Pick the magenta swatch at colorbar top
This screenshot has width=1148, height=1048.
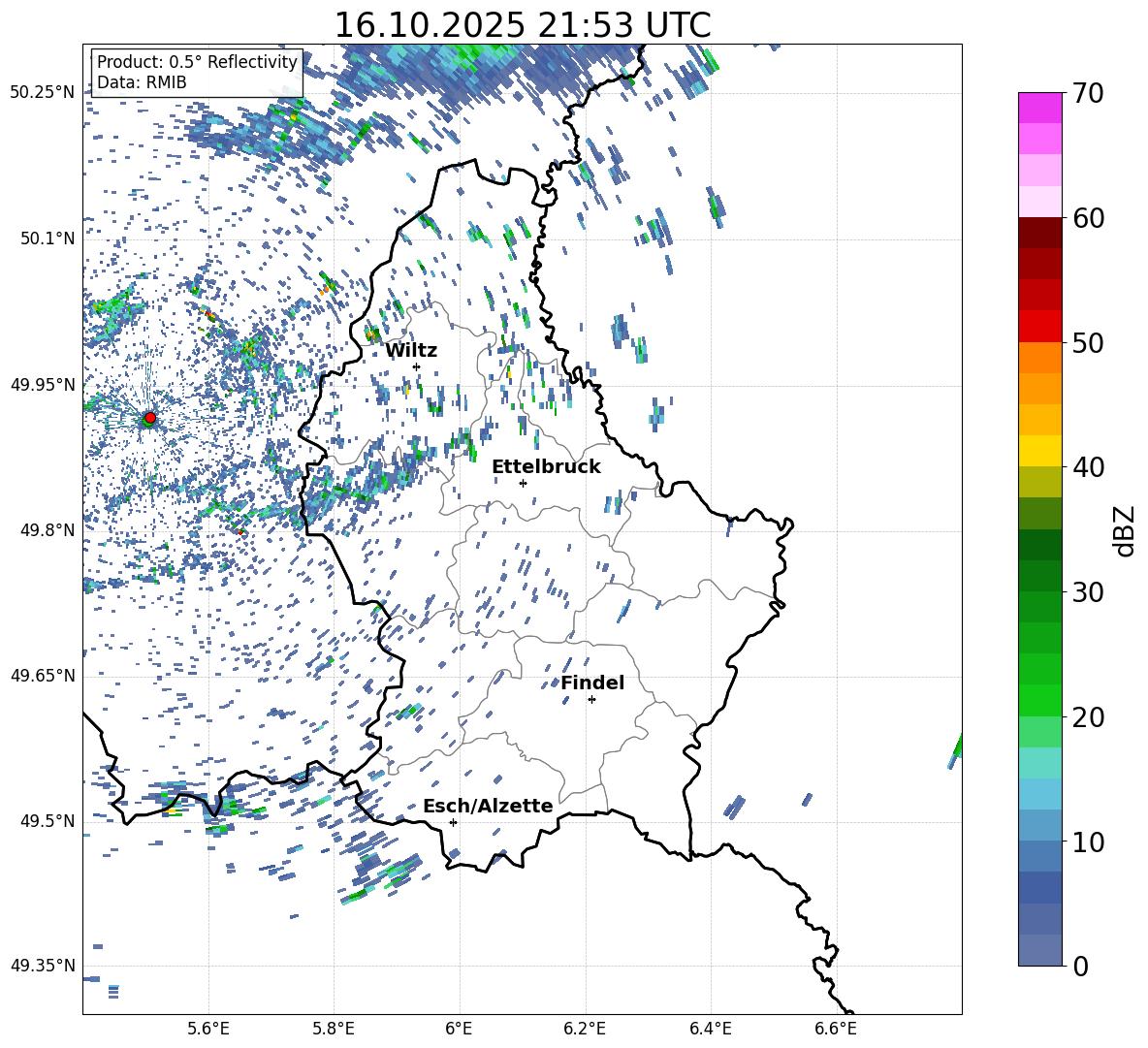[x=1040, y=108]
